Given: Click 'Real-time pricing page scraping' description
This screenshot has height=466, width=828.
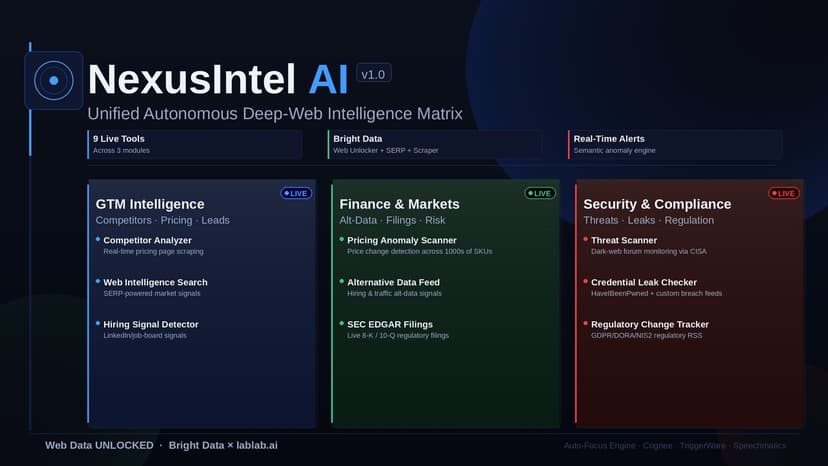Looking at the screenshot, I should pyautogui.click(x=153, y=251).
